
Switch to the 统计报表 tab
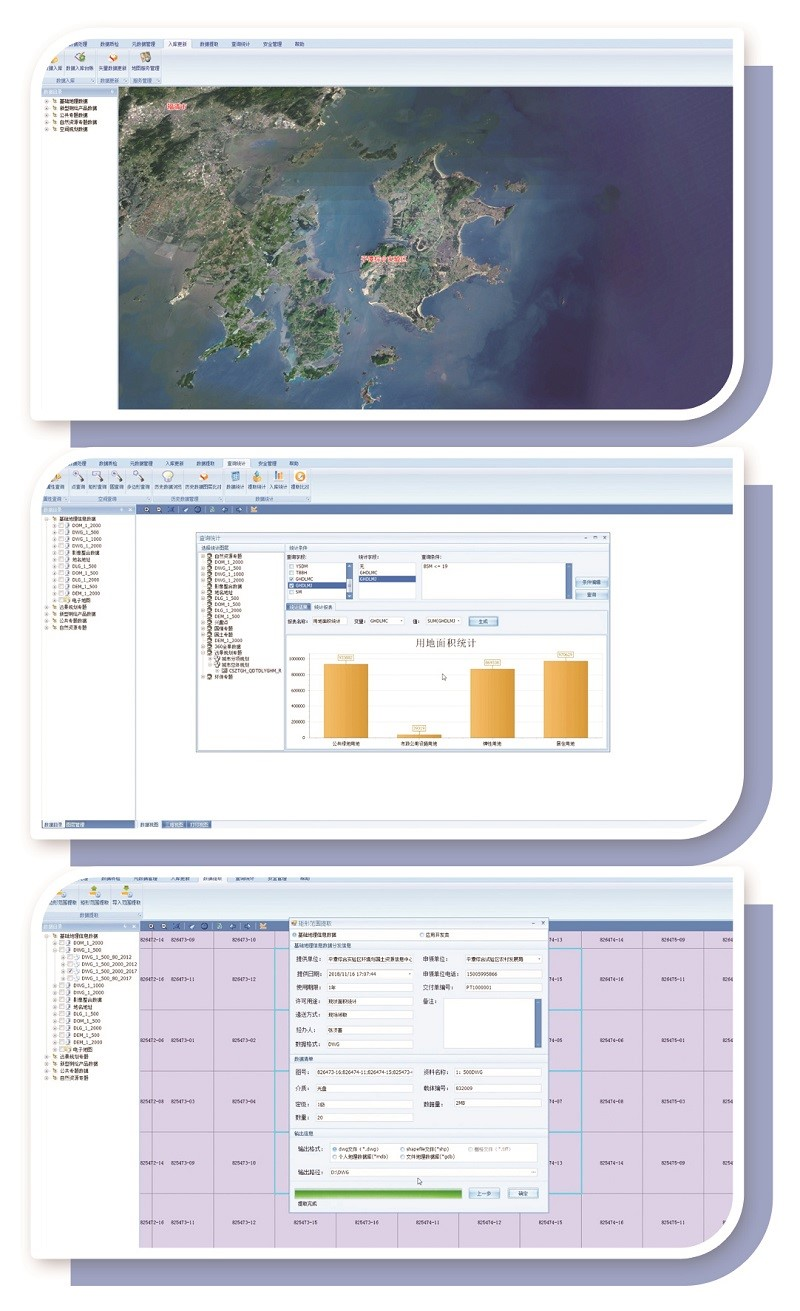tap(324, 606)
